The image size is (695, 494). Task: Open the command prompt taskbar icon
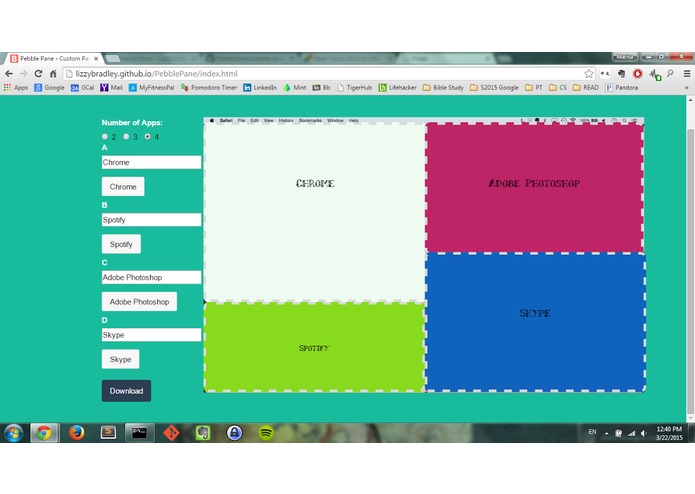pos(140,433)
